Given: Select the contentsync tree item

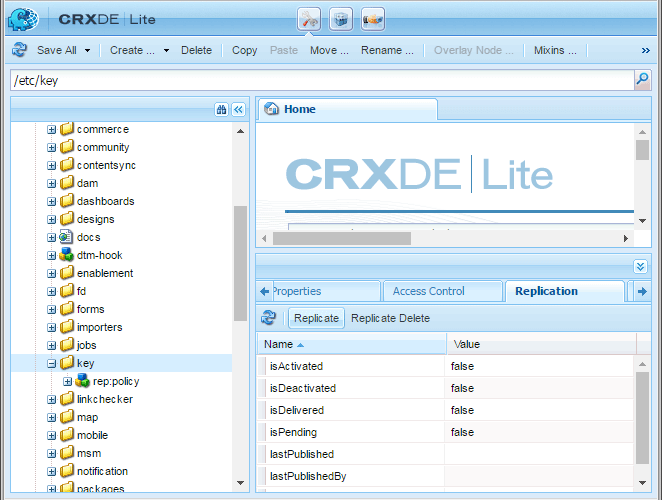Looking at the screenshot, I should 106,165.
